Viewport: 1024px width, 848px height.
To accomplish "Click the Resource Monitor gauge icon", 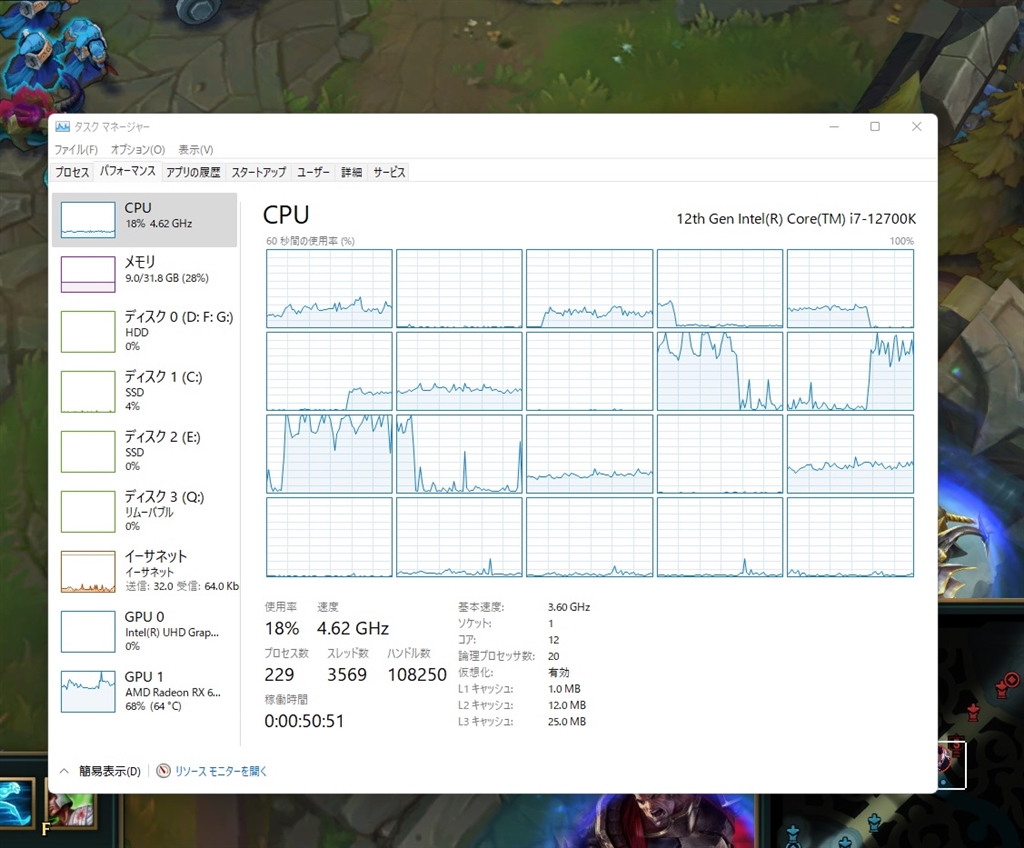I will coord(163,771).
